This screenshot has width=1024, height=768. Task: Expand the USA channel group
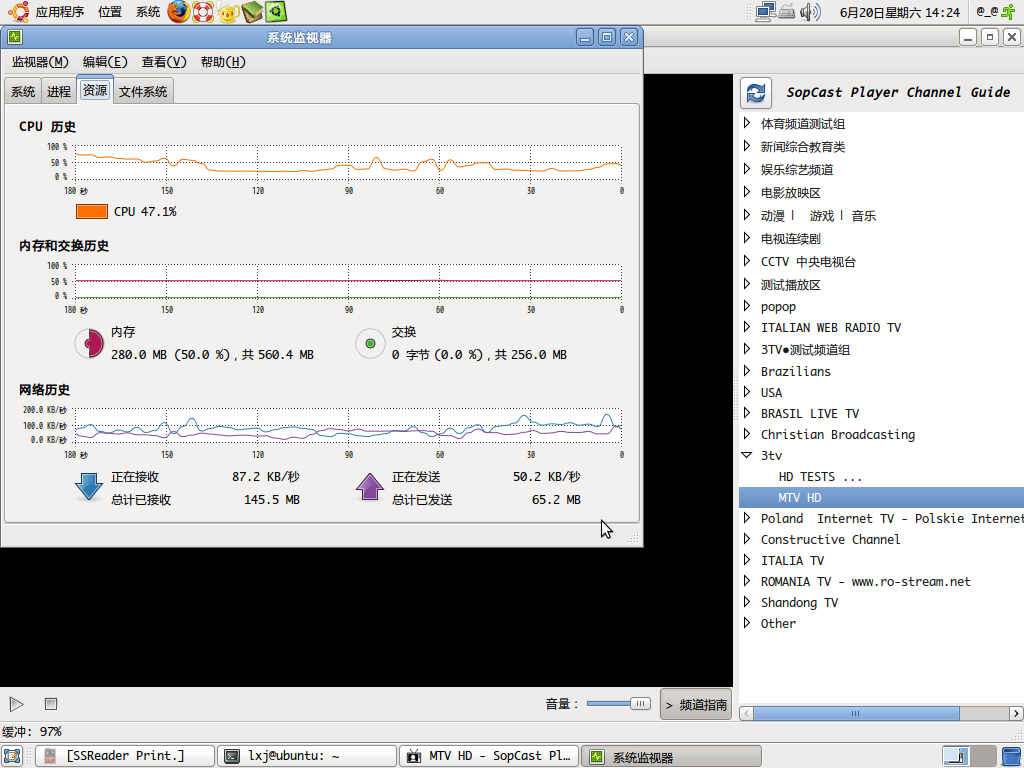point(747,391)
